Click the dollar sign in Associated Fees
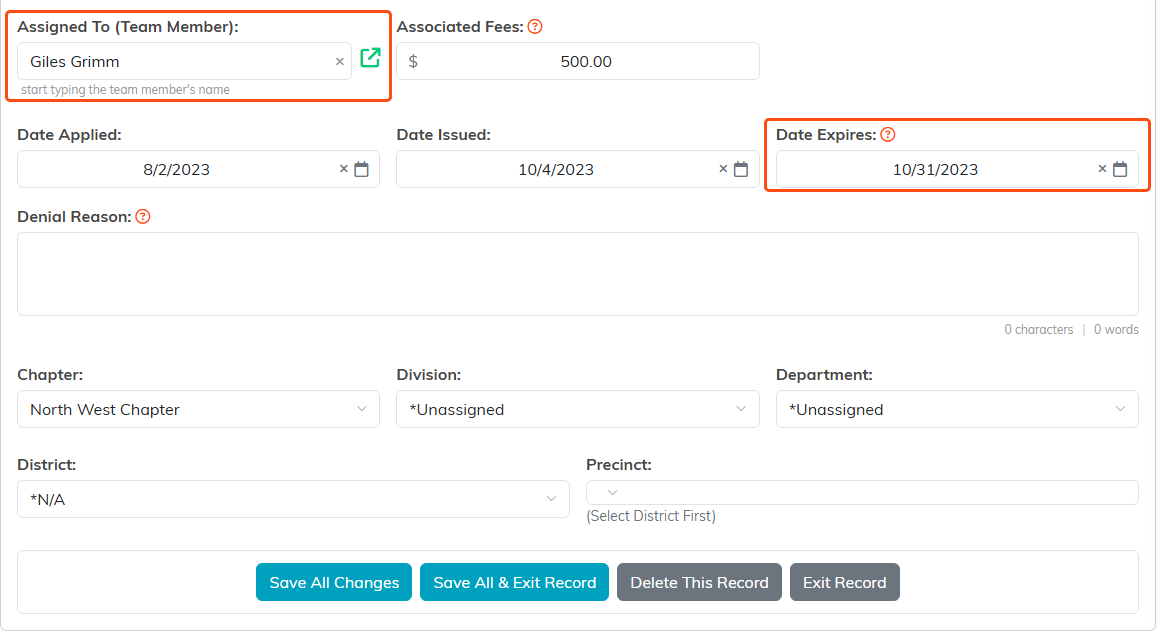The width and height of the screenshot is (1157, 632). pos(413,62)
